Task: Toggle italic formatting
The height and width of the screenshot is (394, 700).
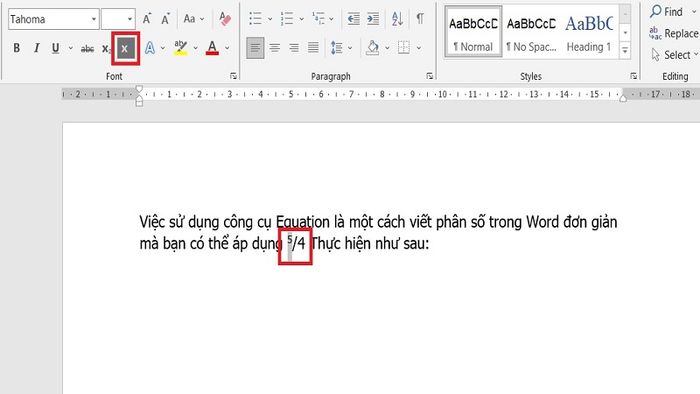Action: [x=36, y=48]
